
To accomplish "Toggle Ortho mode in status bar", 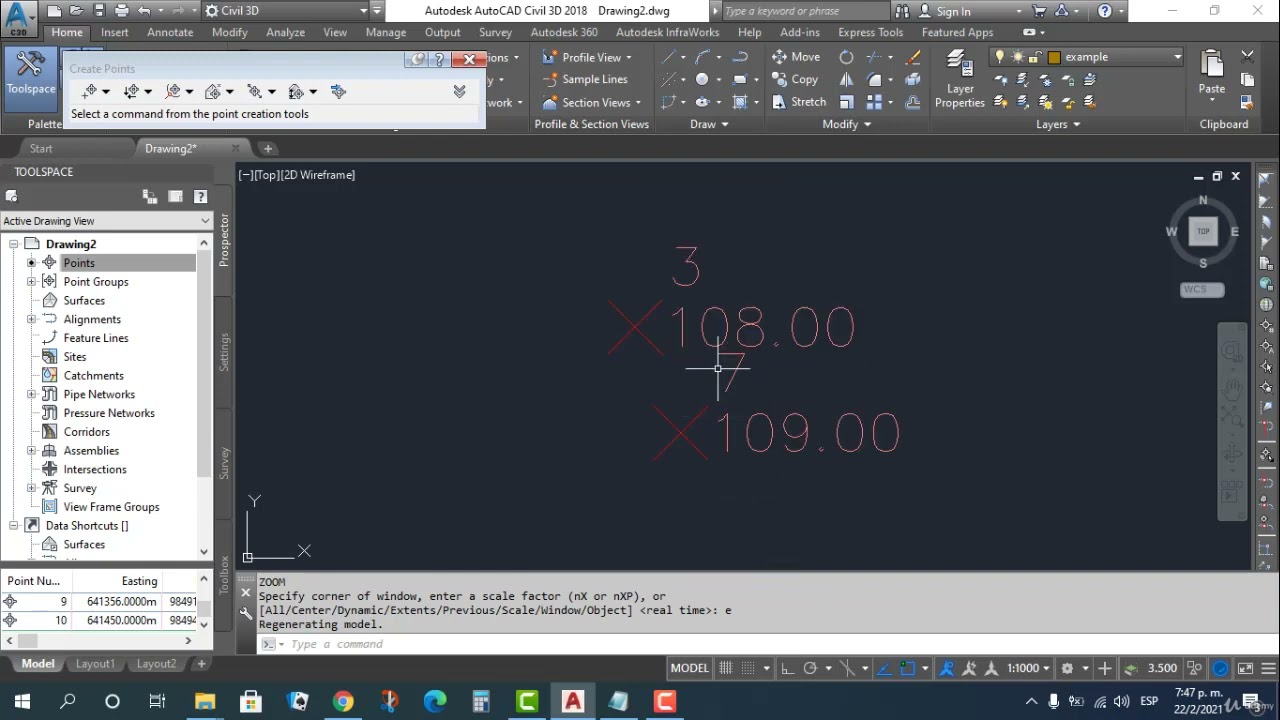I will pos(787,668).
